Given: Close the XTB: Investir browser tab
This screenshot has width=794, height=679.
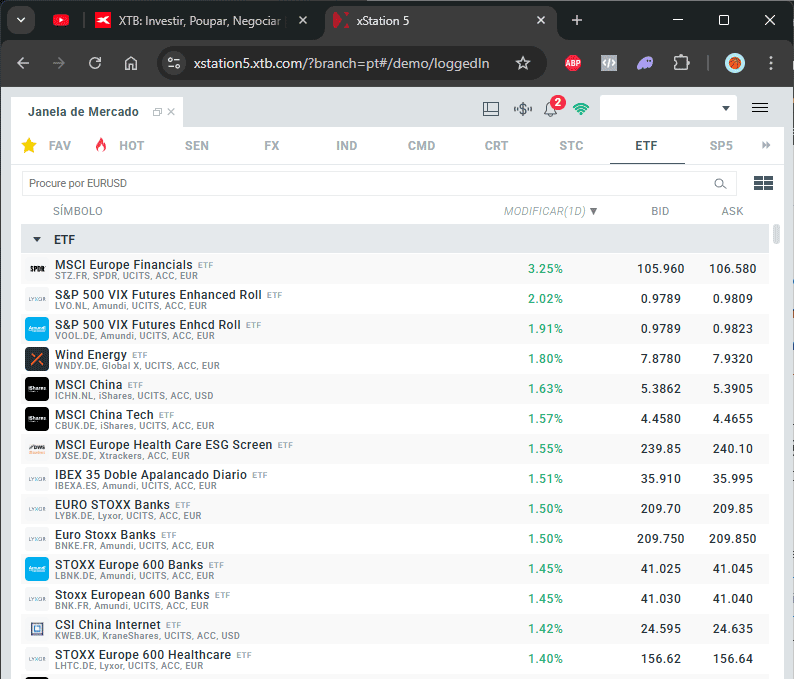Looking at the screenshot, I should pyautogui.click(x=303, y=20).
